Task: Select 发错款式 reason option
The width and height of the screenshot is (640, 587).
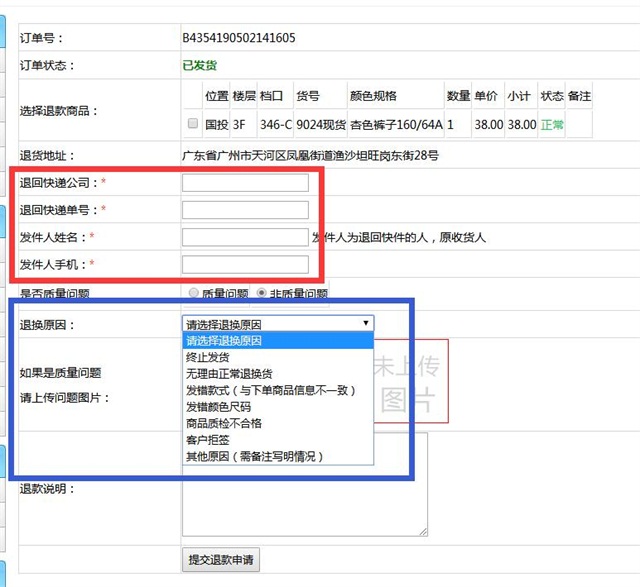Action: pos(278,390)
